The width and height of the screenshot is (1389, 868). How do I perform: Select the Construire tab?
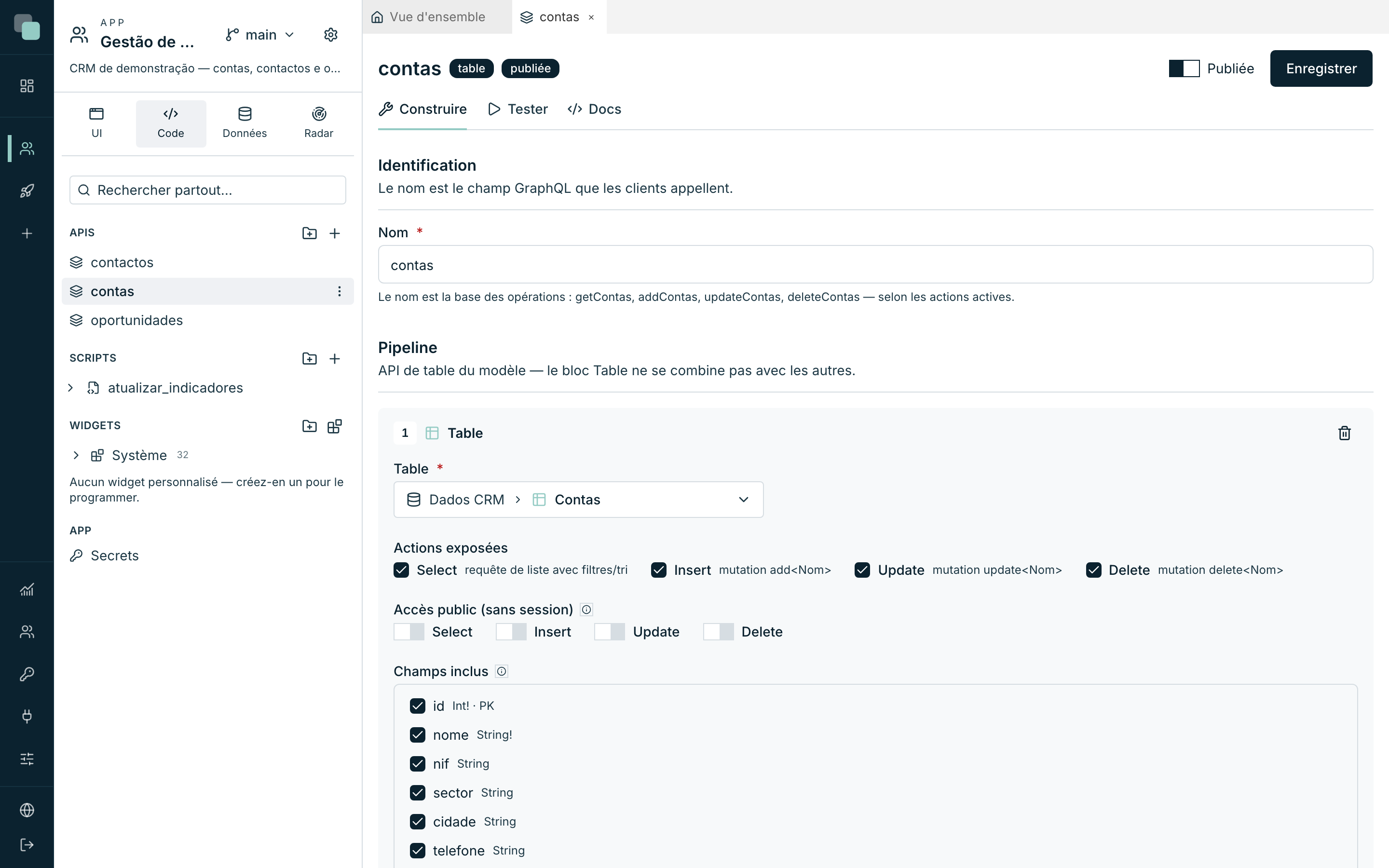pyautogui.click(x=422, y=109)
